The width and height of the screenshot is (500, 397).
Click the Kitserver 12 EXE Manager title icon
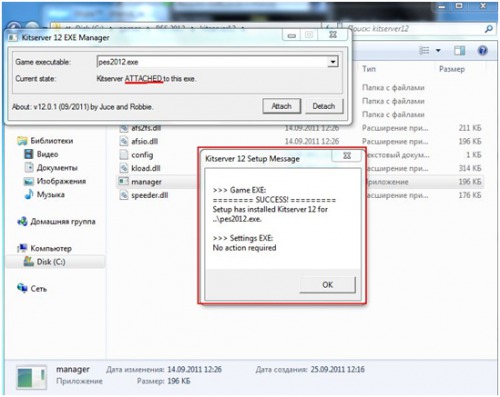point(12,37)
